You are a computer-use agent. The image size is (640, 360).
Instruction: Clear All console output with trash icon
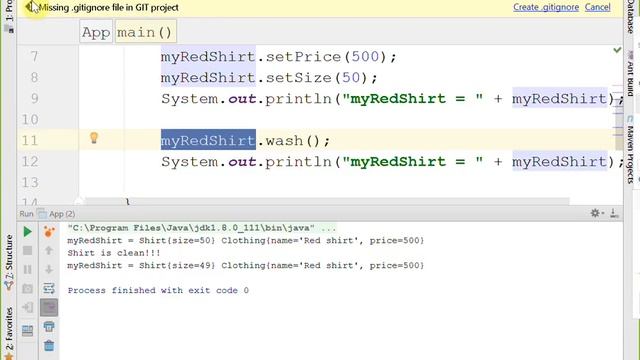pos(49,346)
